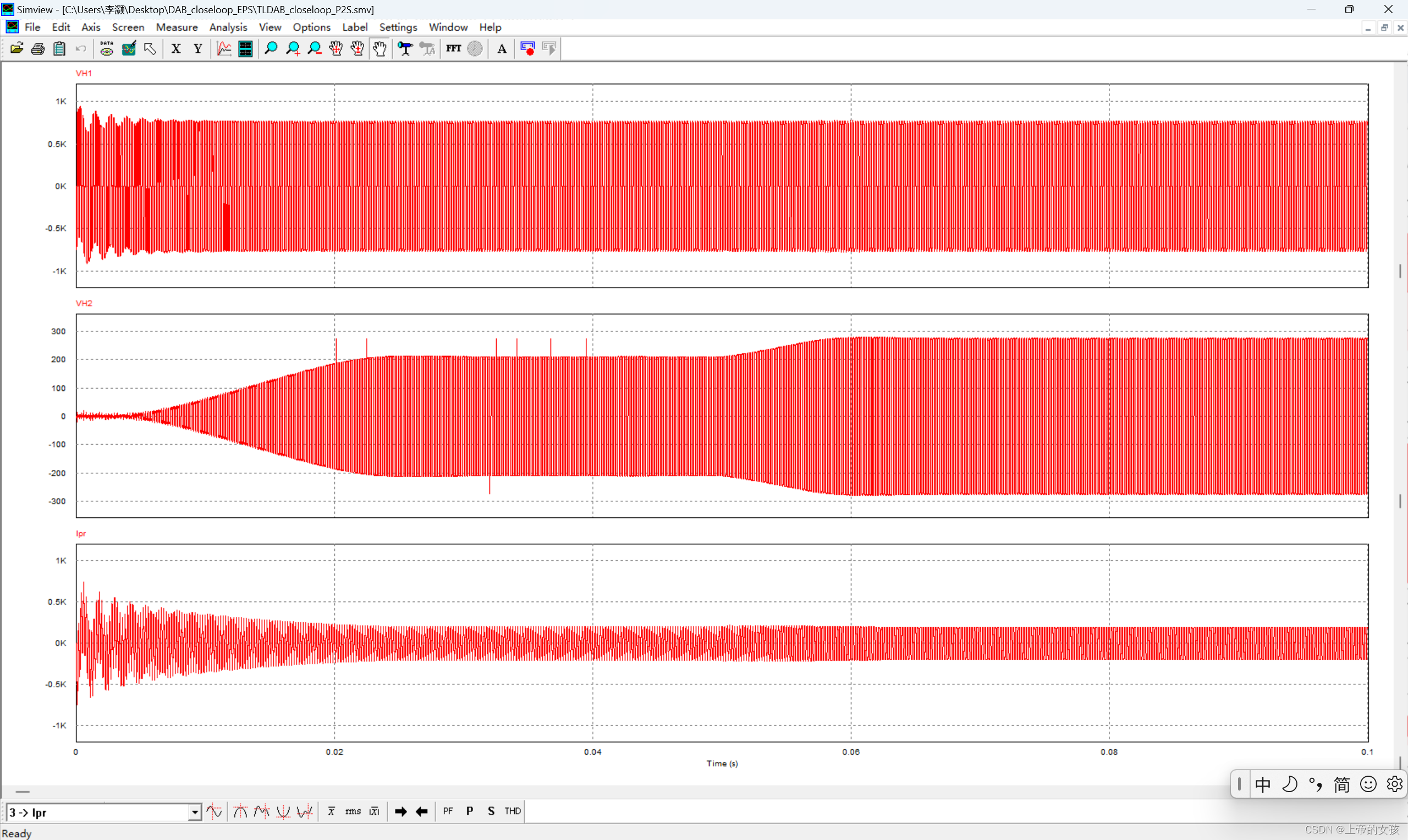Click the open file folder icon

click(16, 49)
